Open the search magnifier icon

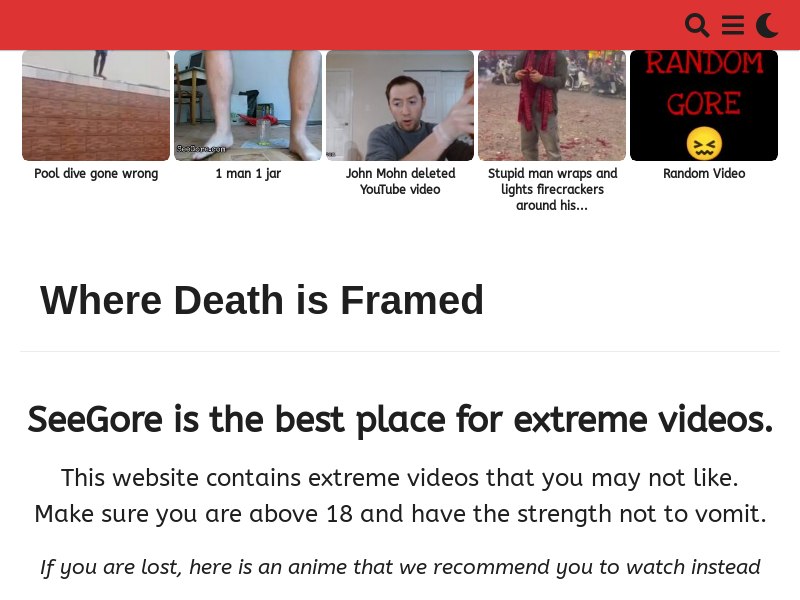(x=697, y=26)
